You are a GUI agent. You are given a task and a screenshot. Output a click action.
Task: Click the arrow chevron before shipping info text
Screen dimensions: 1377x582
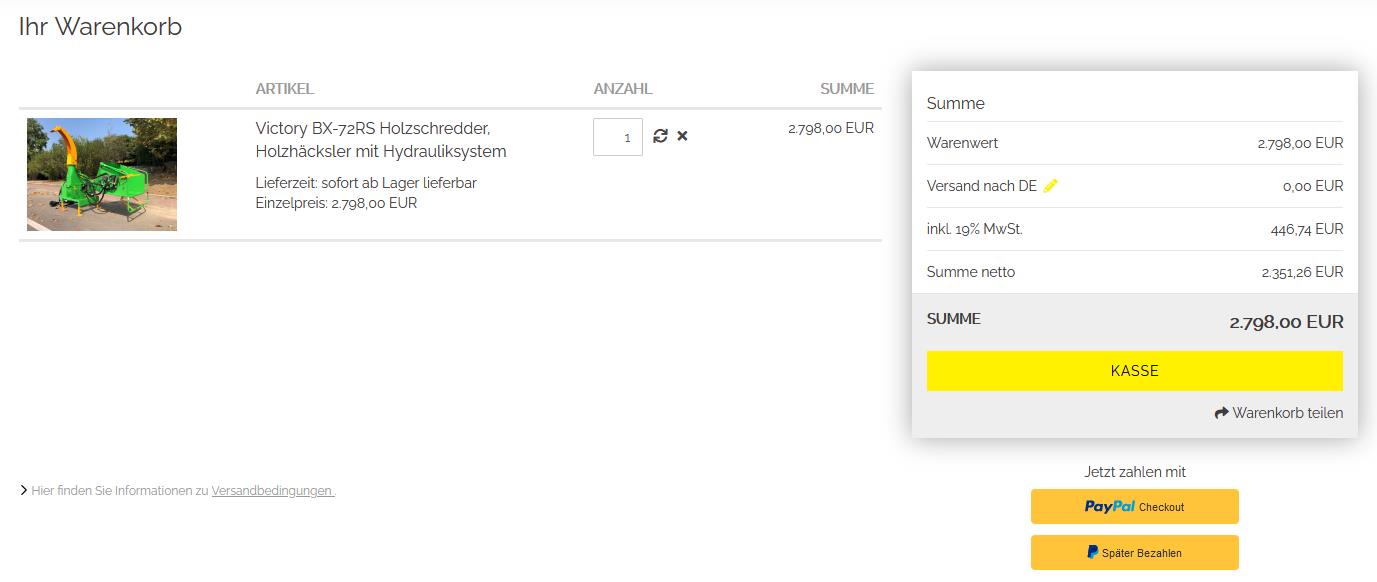point(23,491)
